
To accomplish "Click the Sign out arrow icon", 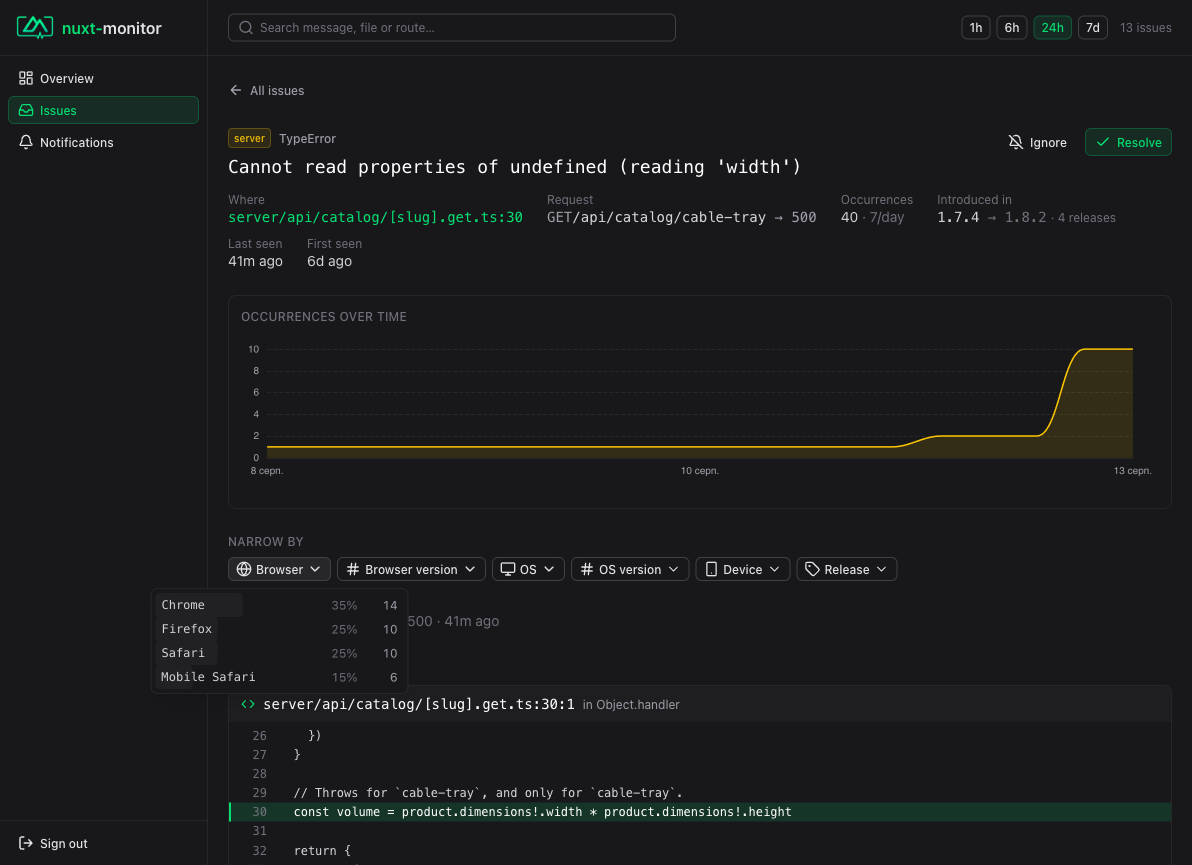I will pyautogui.click(x=26, y=843).
